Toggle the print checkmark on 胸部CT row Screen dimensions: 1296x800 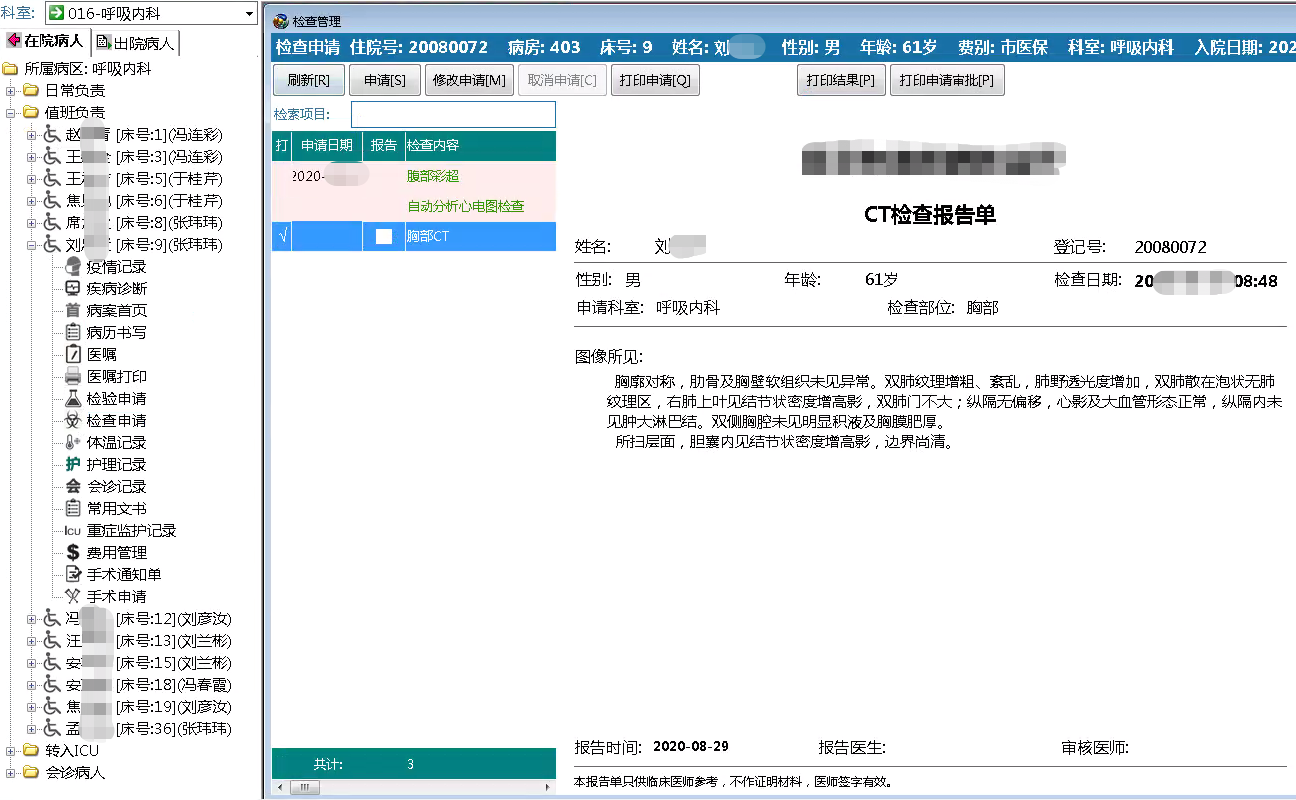point(281,237)
